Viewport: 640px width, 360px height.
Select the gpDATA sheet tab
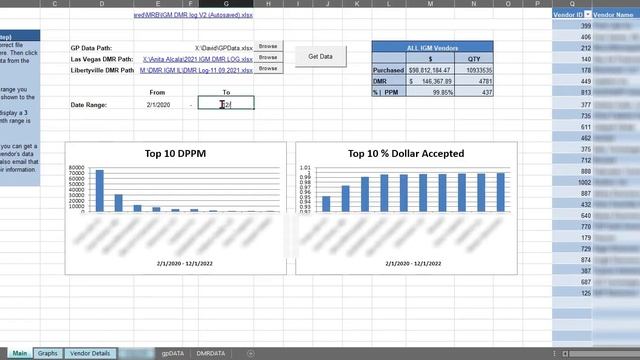(173, 353)
